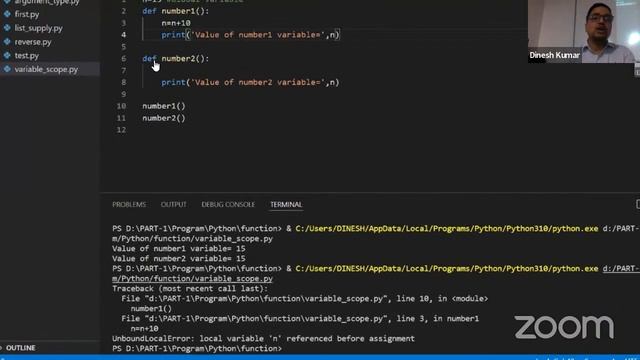Follow underlined variable_scope.py path in terminal
Viewport: 640px width, 360px height.
(192, 279)
